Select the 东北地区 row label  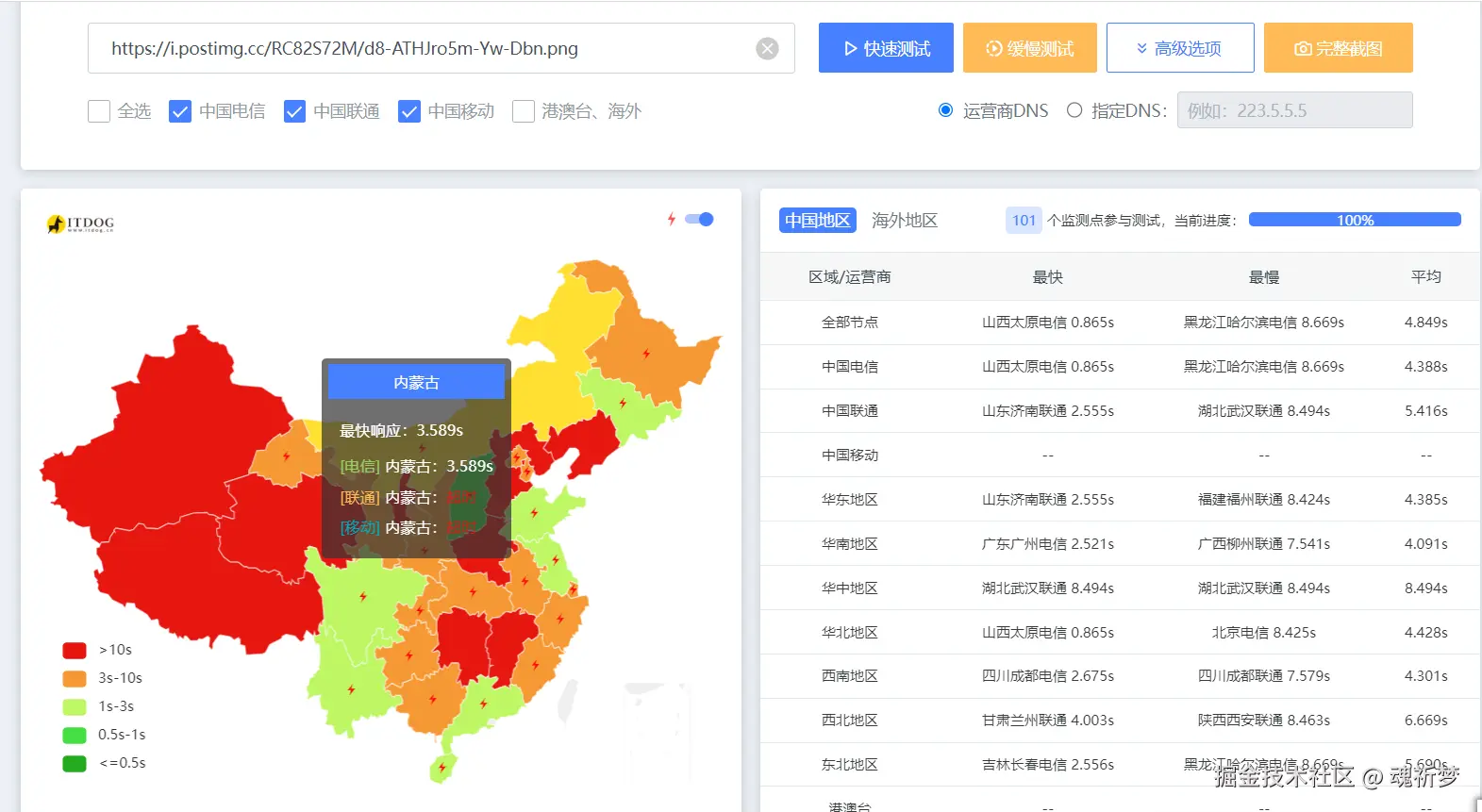pyautogui.click(x=849, y=765)
